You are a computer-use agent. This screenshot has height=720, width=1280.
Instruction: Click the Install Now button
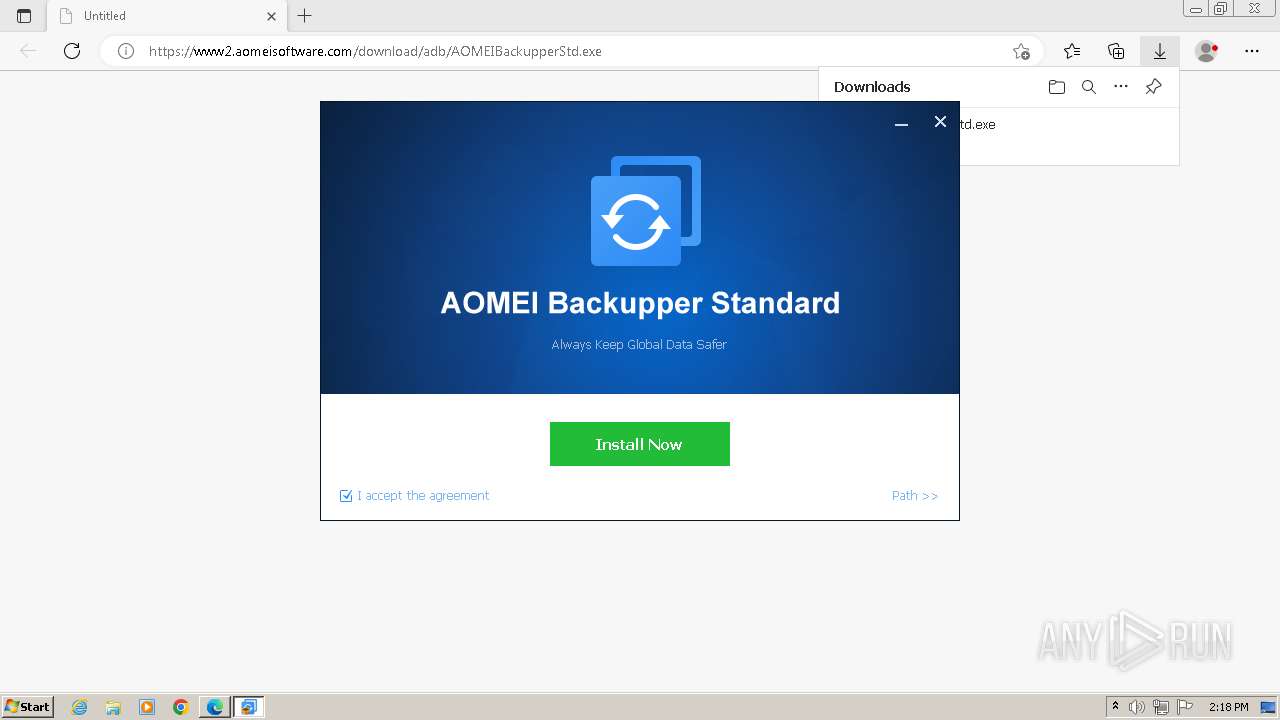(x=639, y=444)
